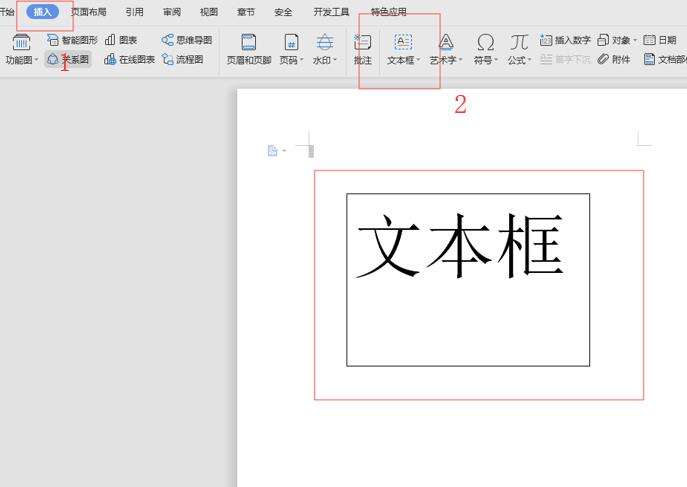Viewport: 687px width, 487px height.
Task: Click the 艺术字 word art icon
Action: click(x=446, y=42)
